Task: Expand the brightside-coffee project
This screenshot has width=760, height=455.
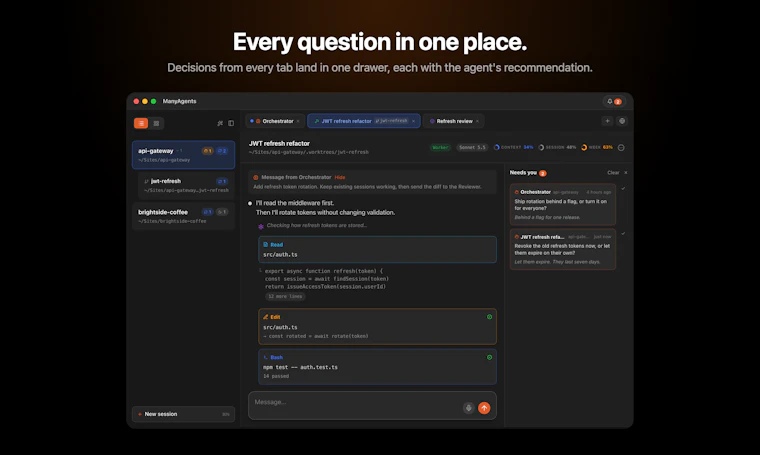Action: point(183,216)
